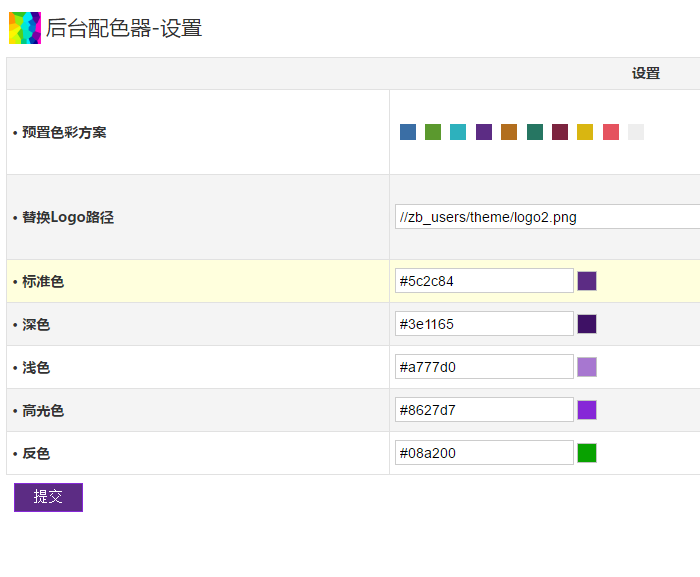700x577 pixels.
Task: Open color picker swatch for 深色
Action: (x=587, y=324)
